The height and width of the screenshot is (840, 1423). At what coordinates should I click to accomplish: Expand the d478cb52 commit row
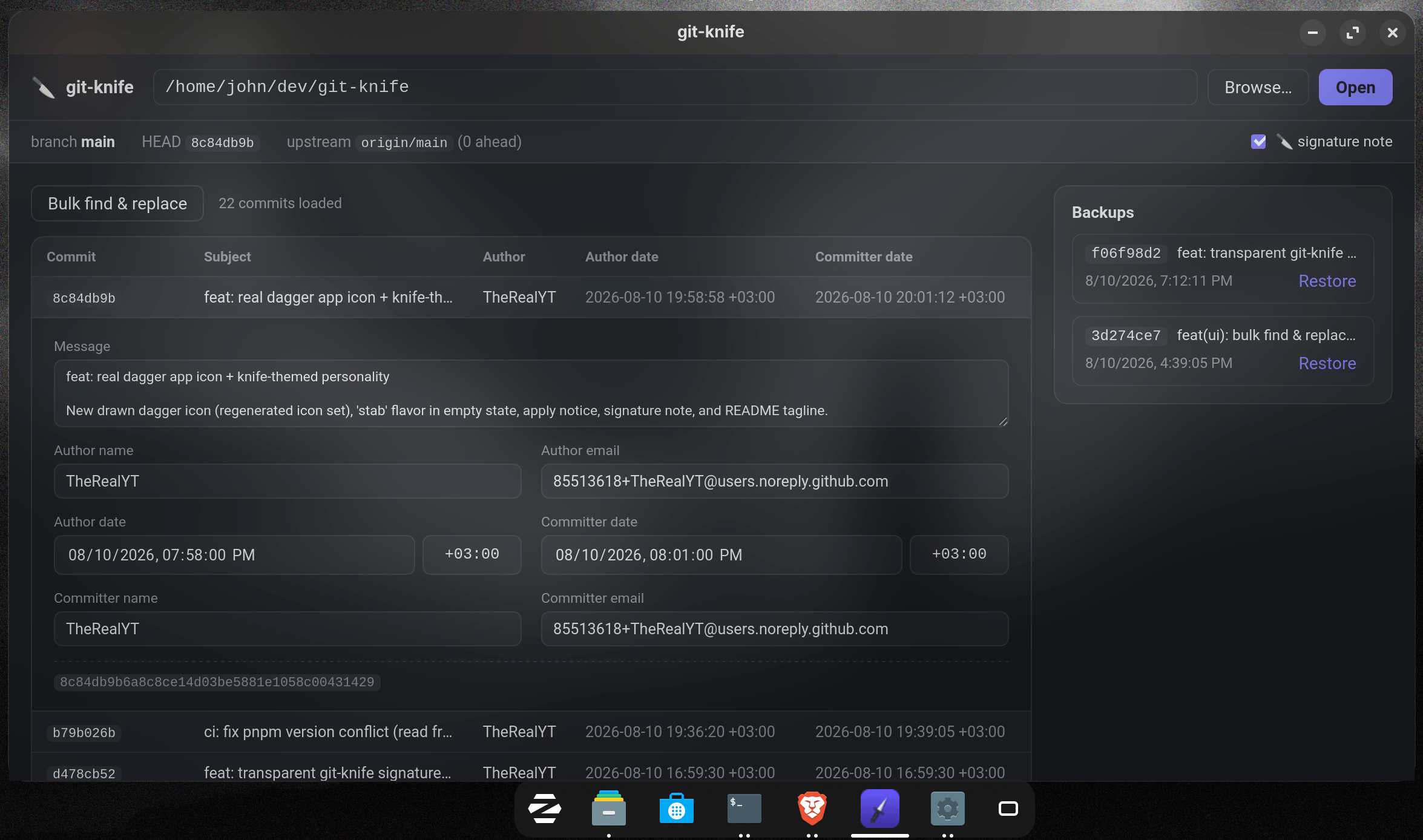pos(531,767)
